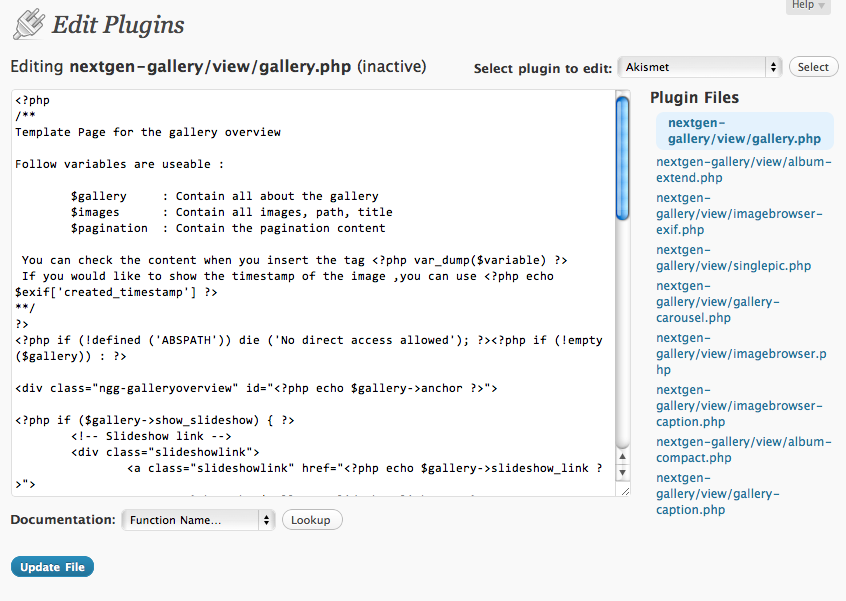Open the Function Name documentation dropdown

point(199,520)
